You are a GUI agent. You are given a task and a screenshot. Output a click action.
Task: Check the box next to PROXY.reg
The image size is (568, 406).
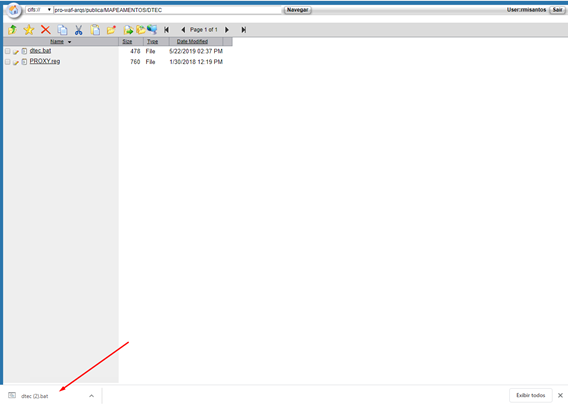coord(8,62)
